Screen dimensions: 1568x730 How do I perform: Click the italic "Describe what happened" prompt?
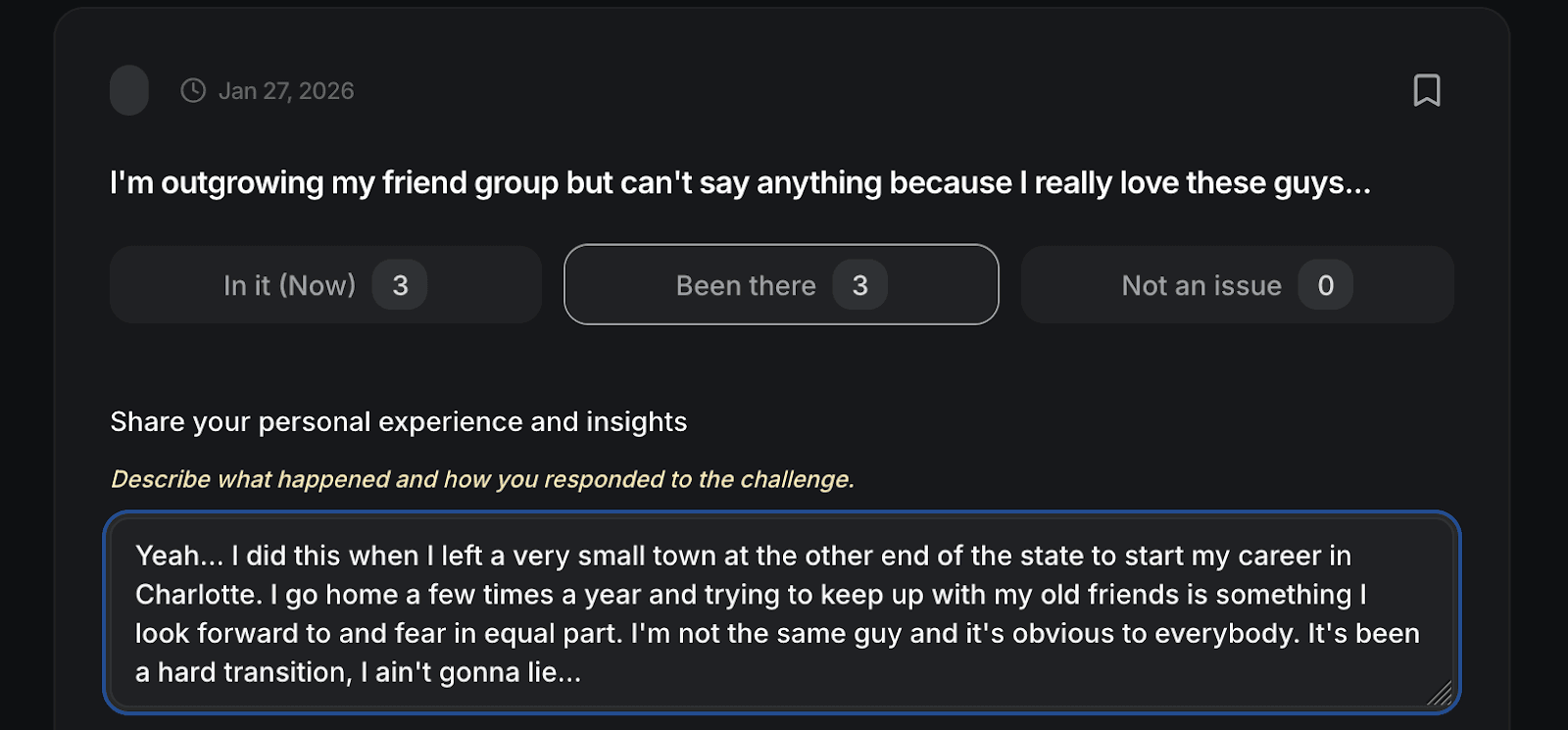coord(482,479)
